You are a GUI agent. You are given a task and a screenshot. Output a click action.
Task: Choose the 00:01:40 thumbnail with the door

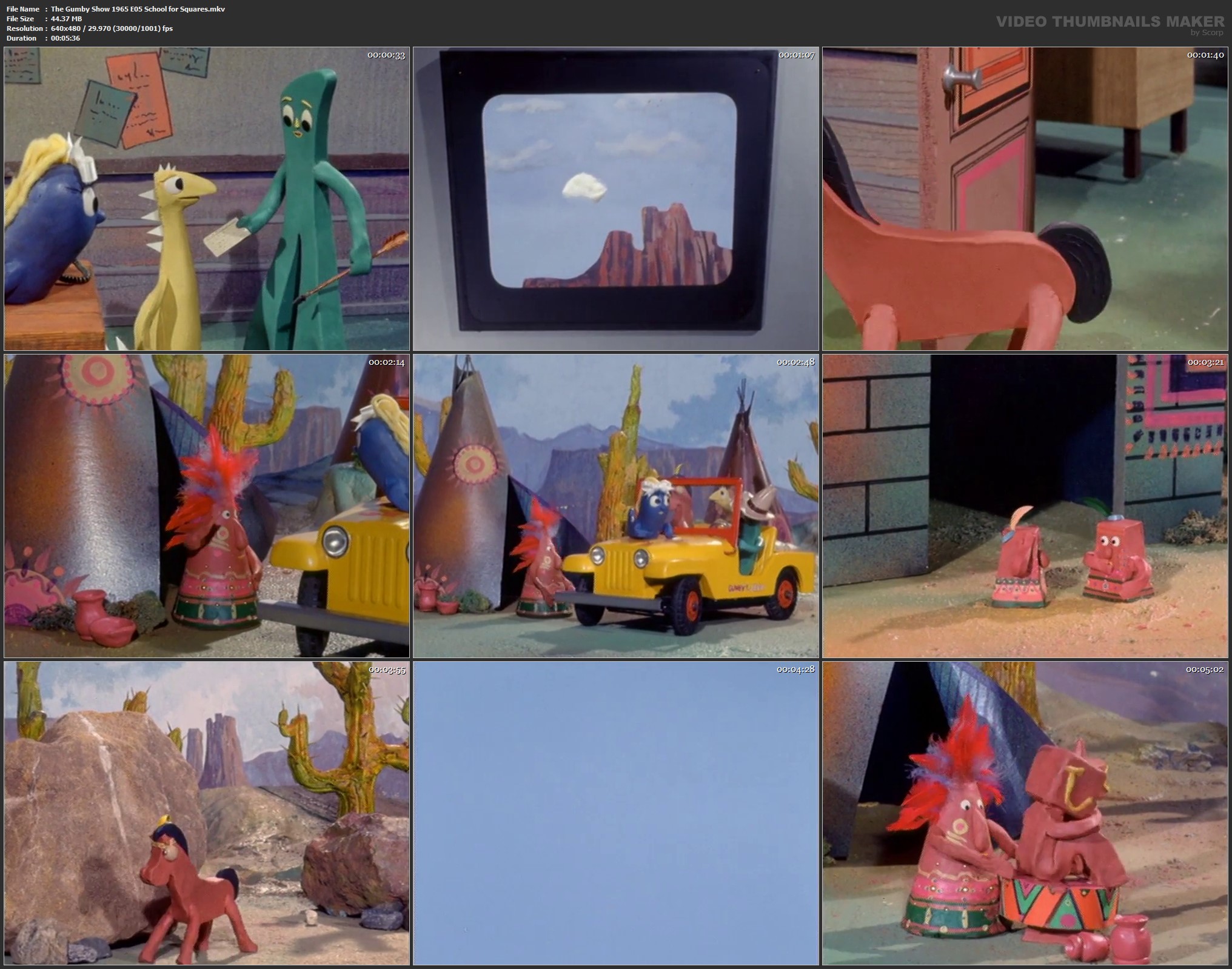pos(1025,199)
